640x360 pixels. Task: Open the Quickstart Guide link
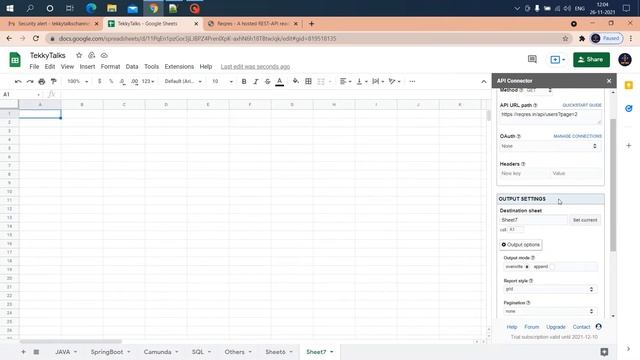click(x=582, y=105)
